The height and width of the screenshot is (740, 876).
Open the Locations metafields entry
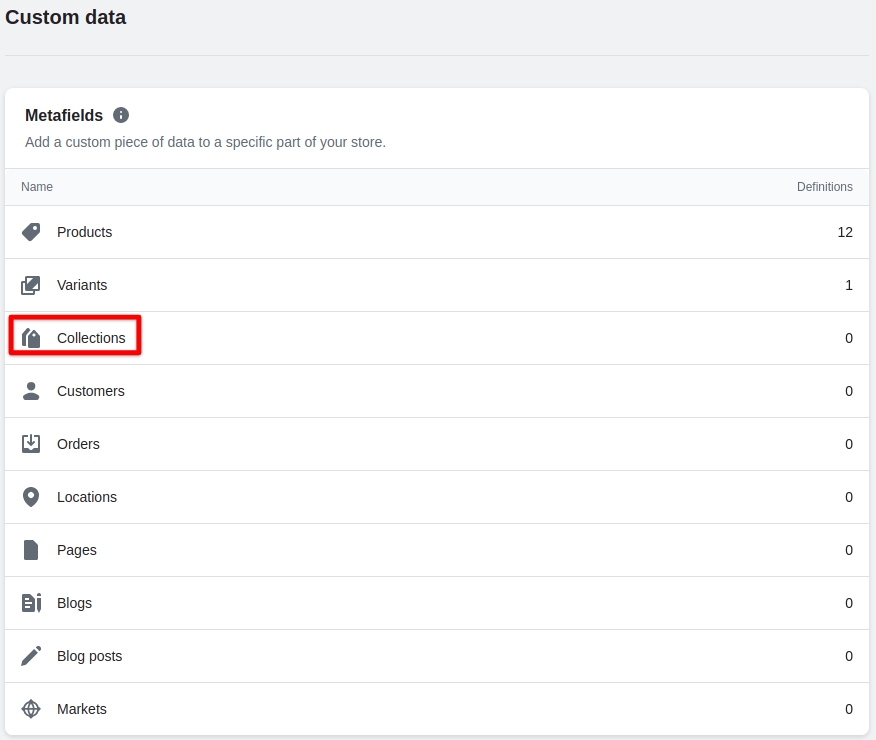87,497
